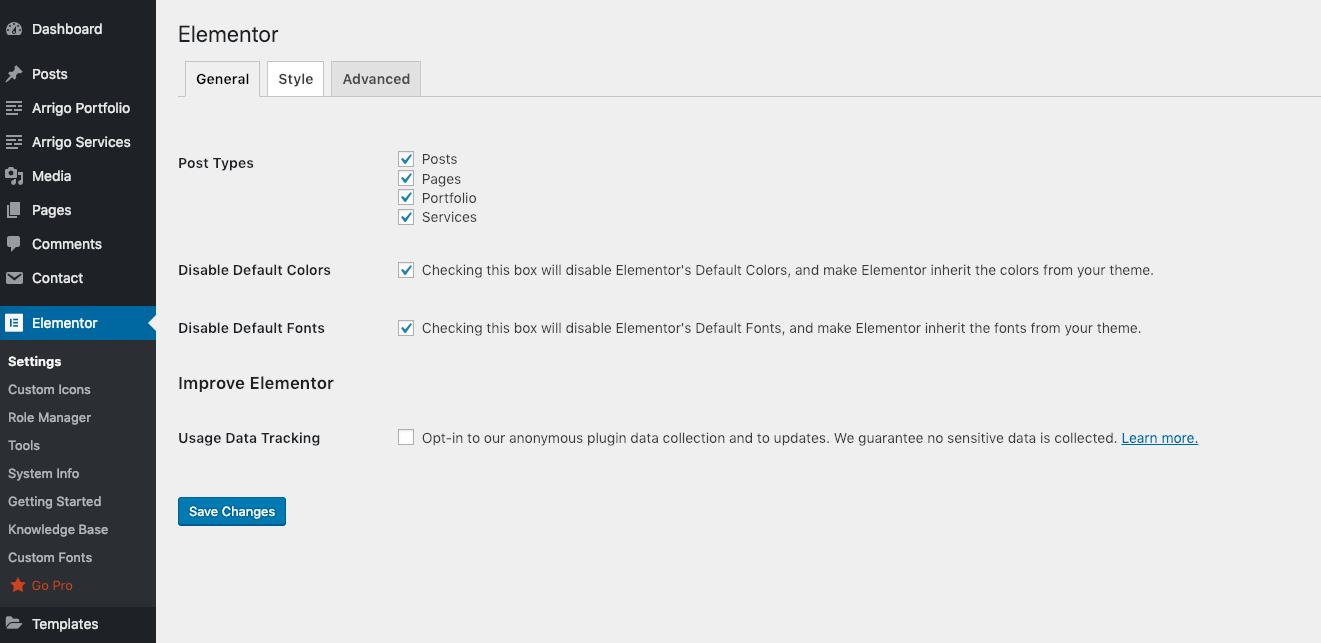
Task: Uncheck the Portfolio post type checkbox
Action: 406,198
